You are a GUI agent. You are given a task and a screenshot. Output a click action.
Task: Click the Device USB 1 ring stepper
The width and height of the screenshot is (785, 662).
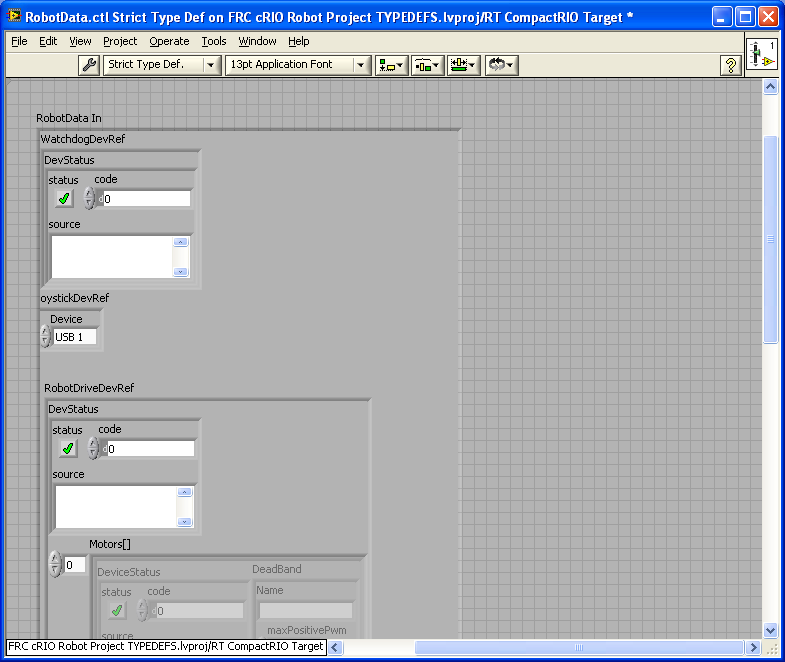[x=46, y=337]
